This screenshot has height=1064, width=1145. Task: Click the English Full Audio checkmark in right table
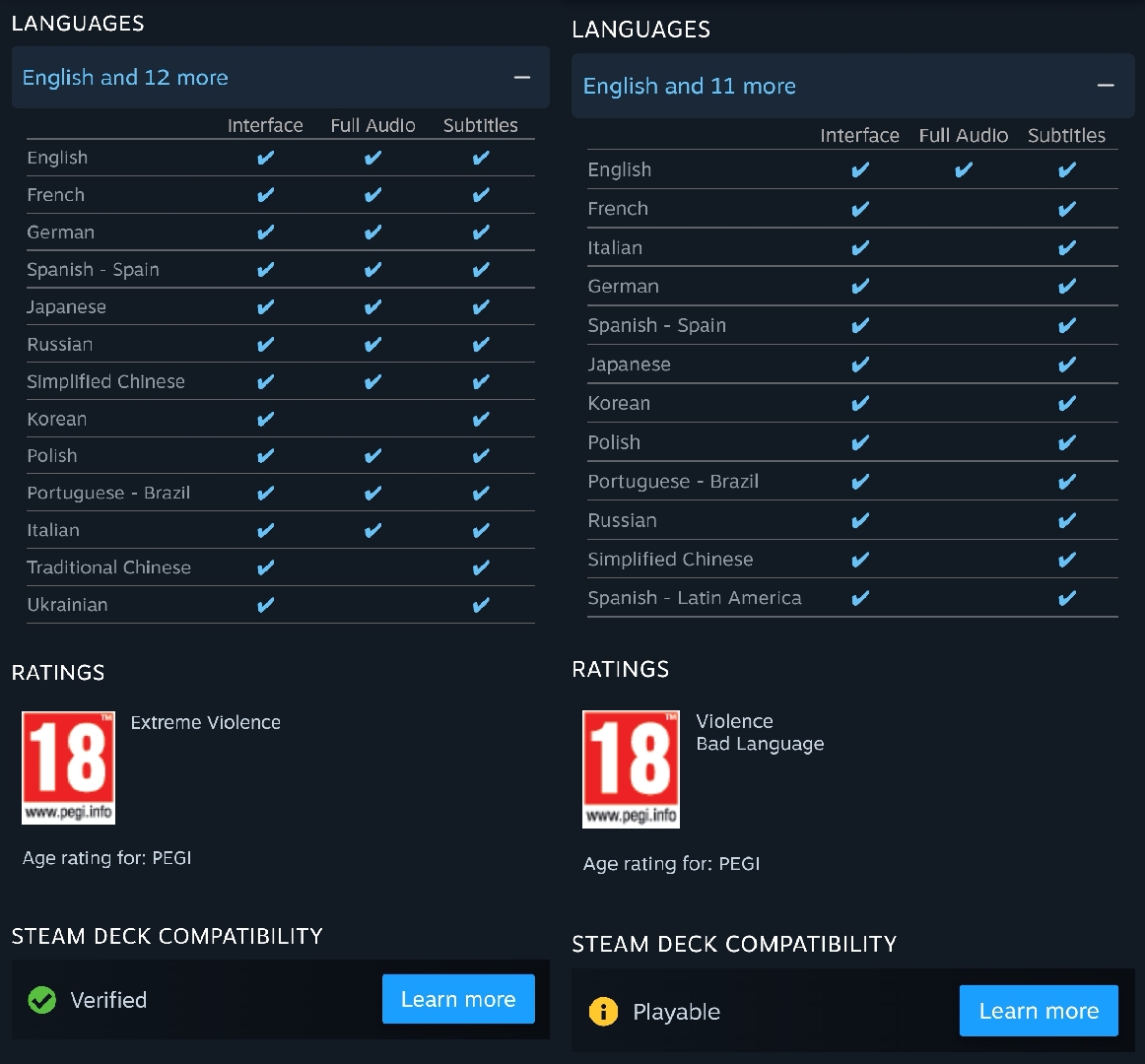[x=964, y=170]
